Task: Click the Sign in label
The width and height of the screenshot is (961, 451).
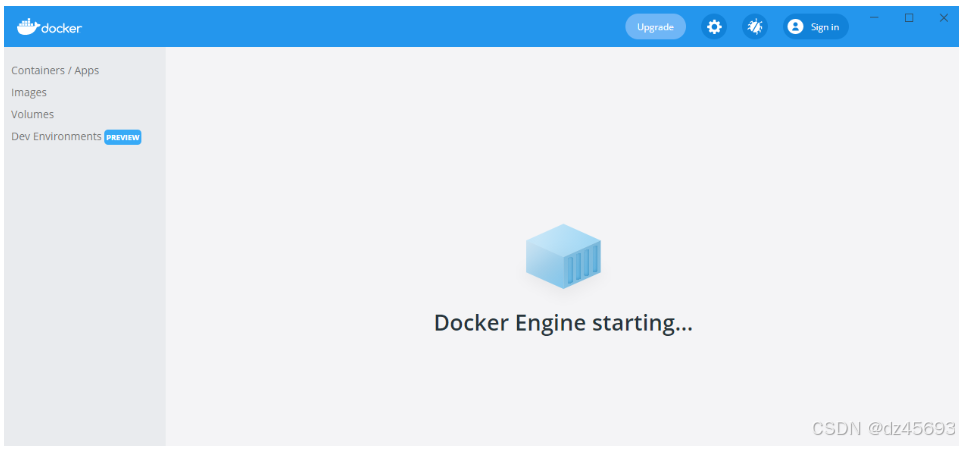Action: [825, 27]
